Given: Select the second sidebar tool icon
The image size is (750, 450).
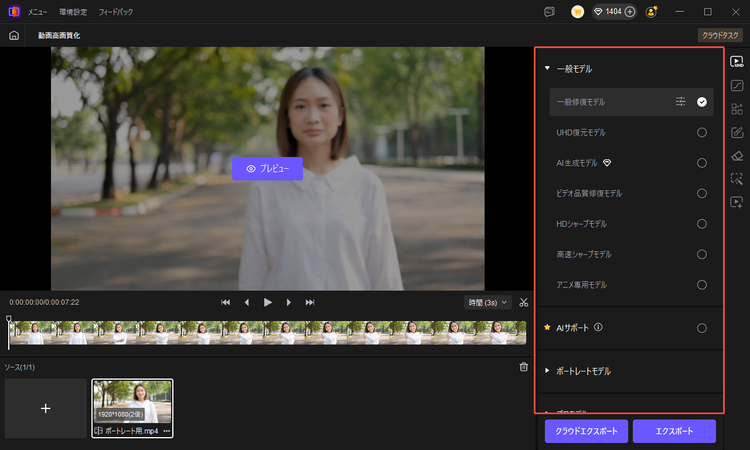Looking at the screenshot, I should click(x=737, y=86).
